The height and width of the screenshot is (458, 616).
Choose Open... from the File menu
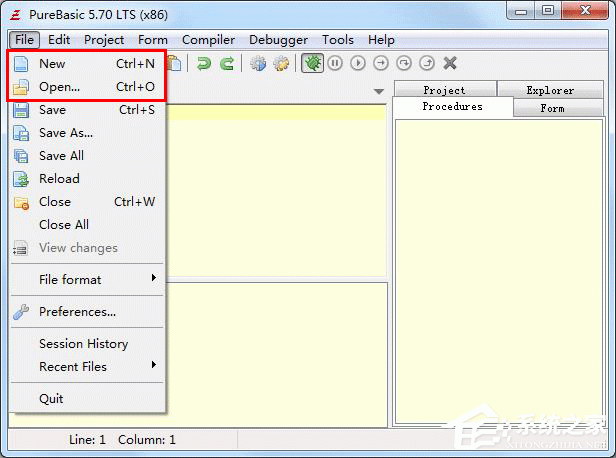click(x=87, y=87)
